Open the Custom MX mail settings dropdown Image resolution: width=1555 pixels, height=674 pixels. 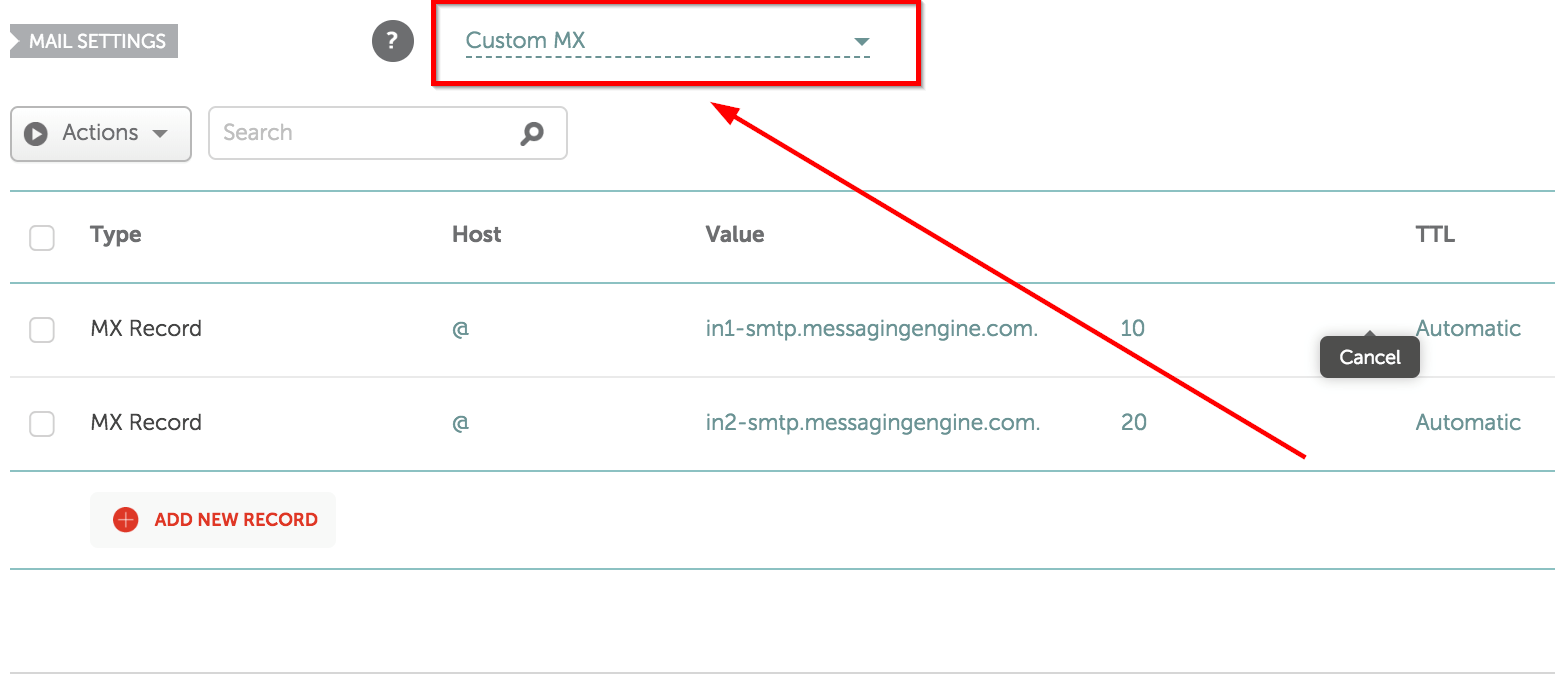667,42
